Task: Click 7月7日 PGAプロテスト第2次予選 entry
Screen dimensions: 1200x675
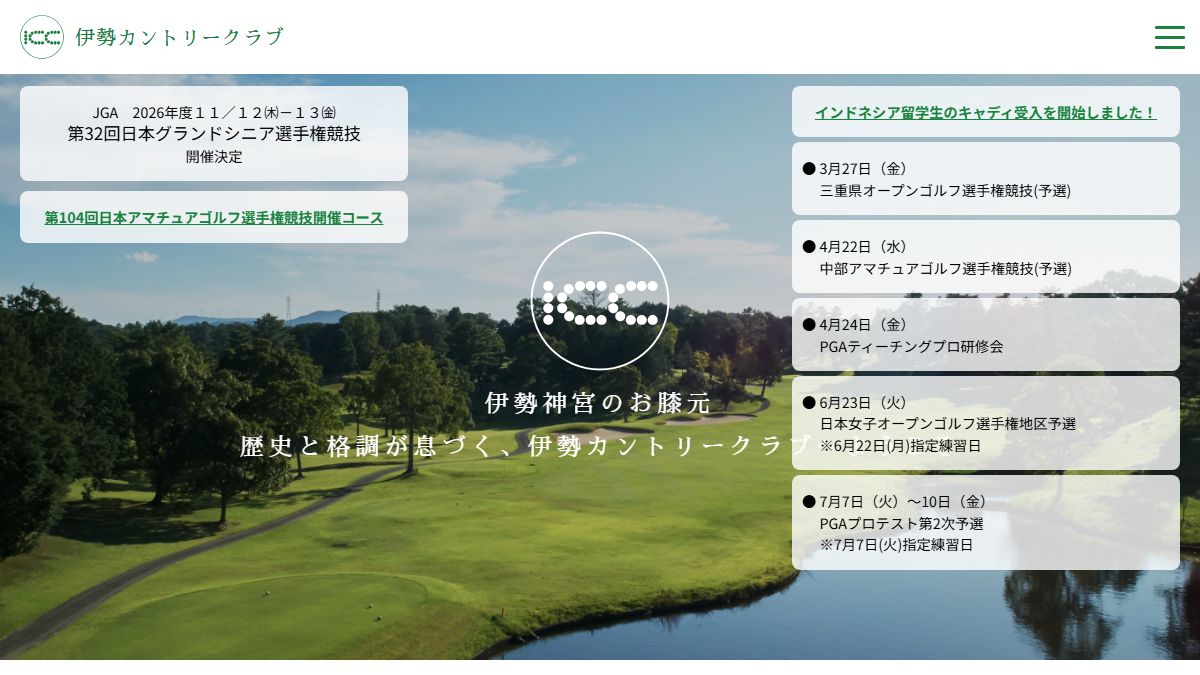Action: 986,522
